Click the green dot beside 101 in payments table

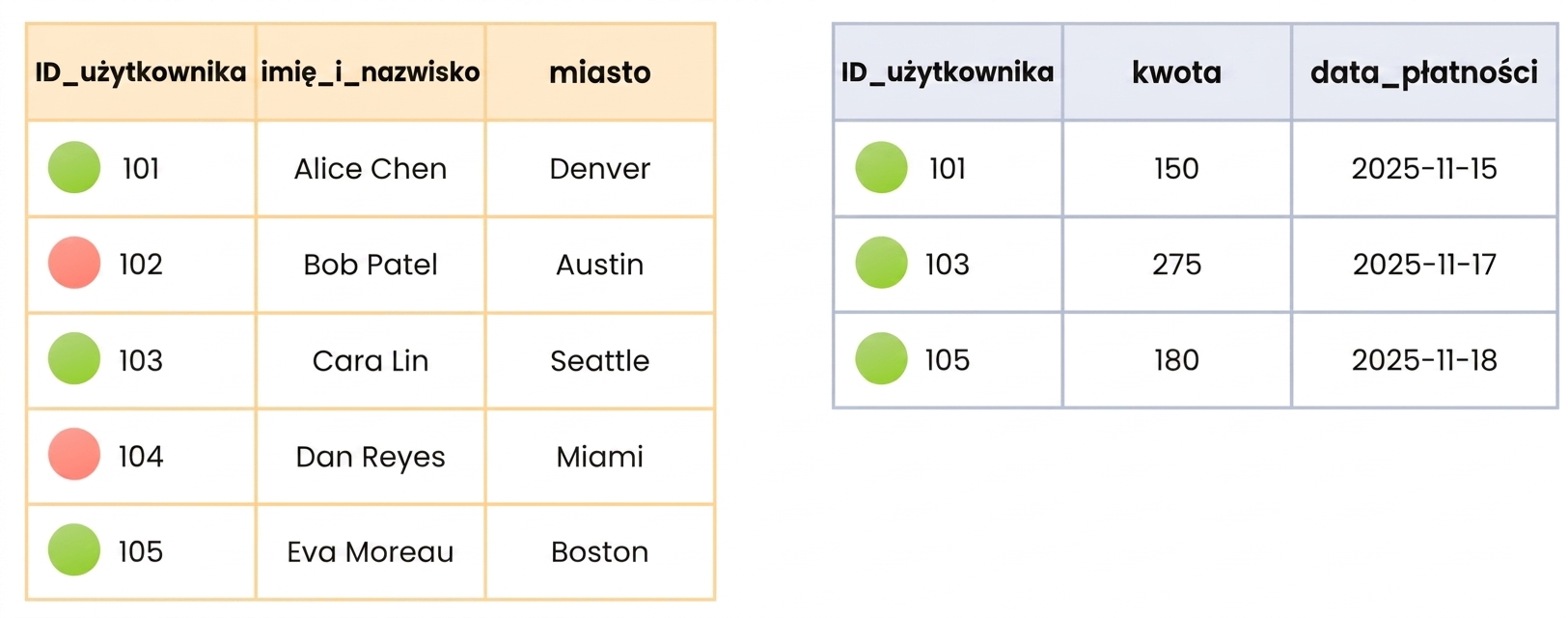(881, 167)
